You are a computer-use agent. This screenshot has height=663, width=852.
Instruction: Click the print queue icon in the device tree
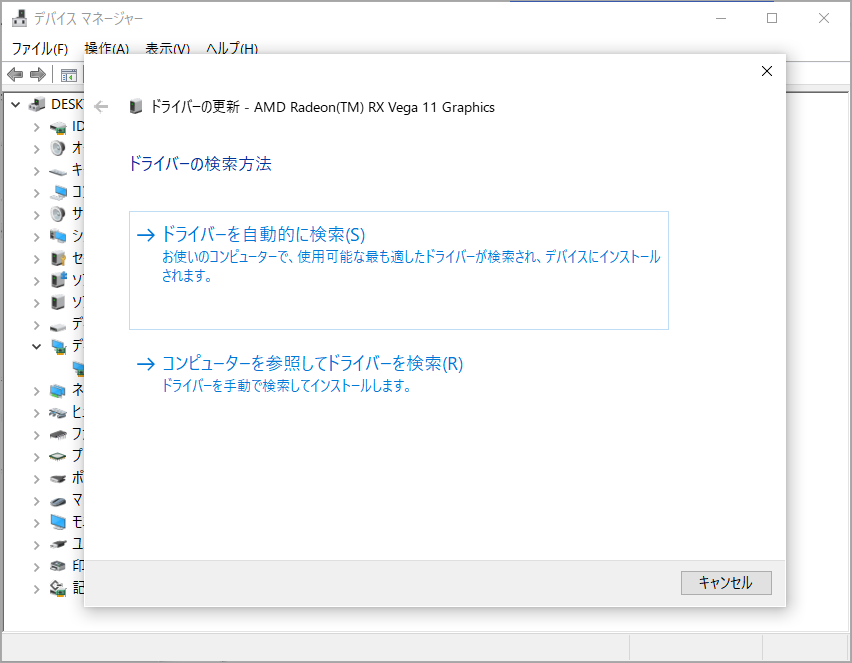(57, 565)
